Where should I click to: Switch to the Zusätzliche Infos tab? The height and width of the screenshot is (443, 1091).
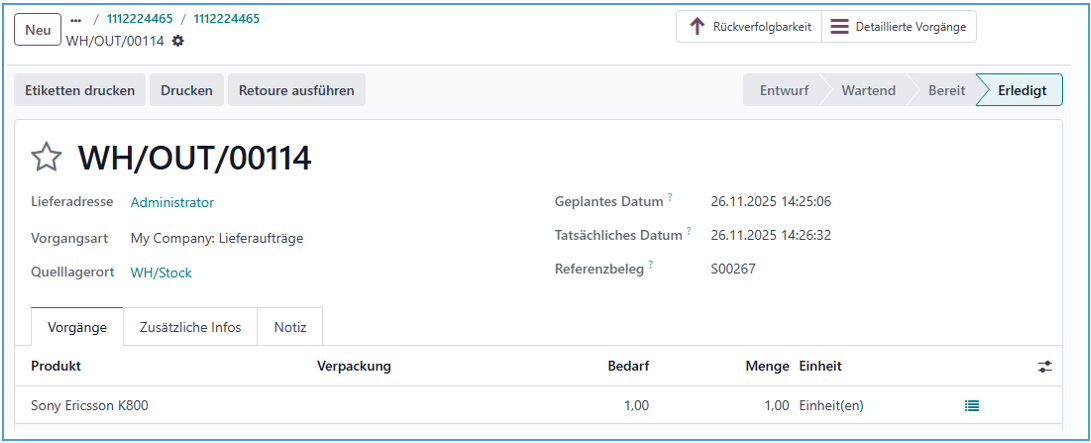(190, 327)
